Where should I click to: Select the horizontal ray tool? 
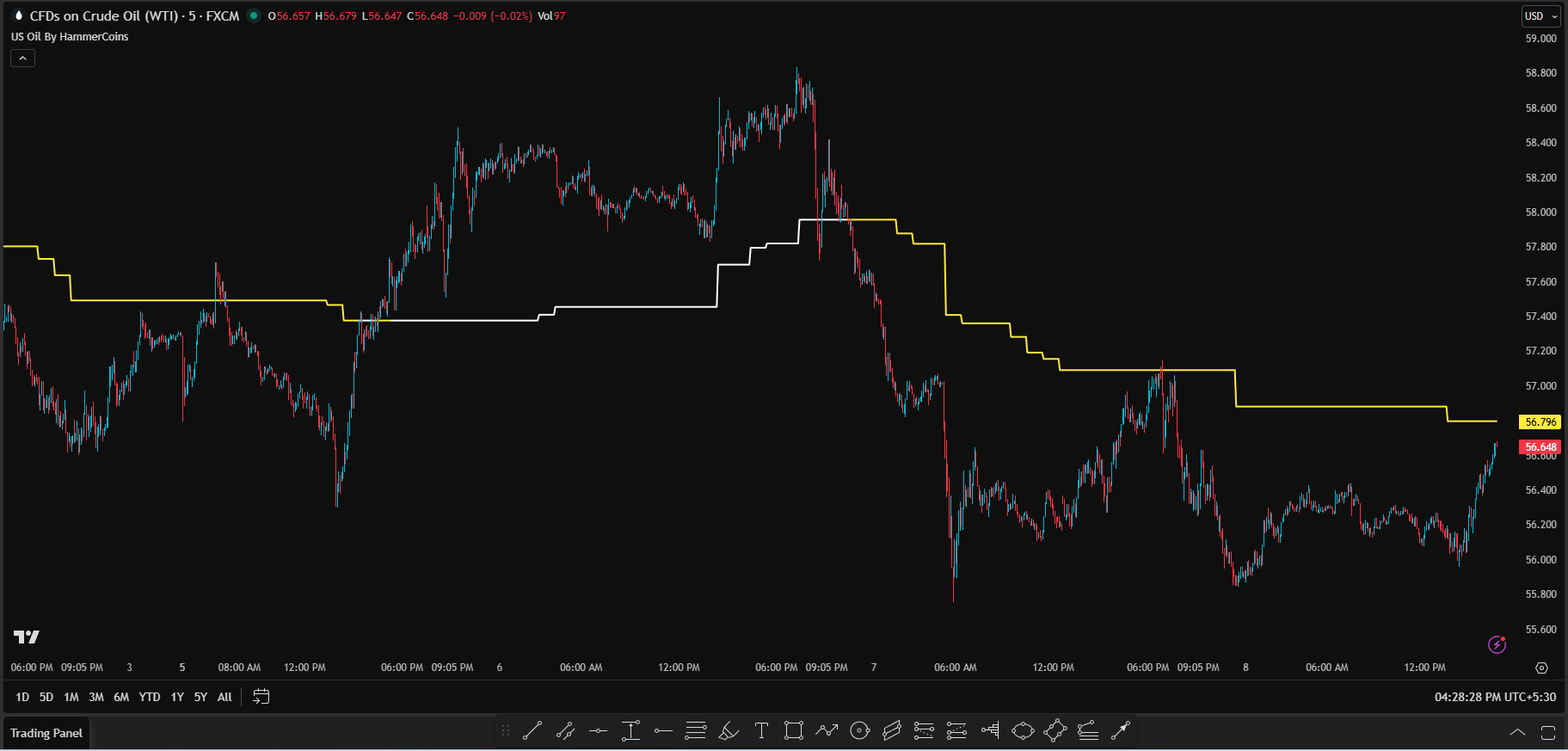[x=663, y=731]
